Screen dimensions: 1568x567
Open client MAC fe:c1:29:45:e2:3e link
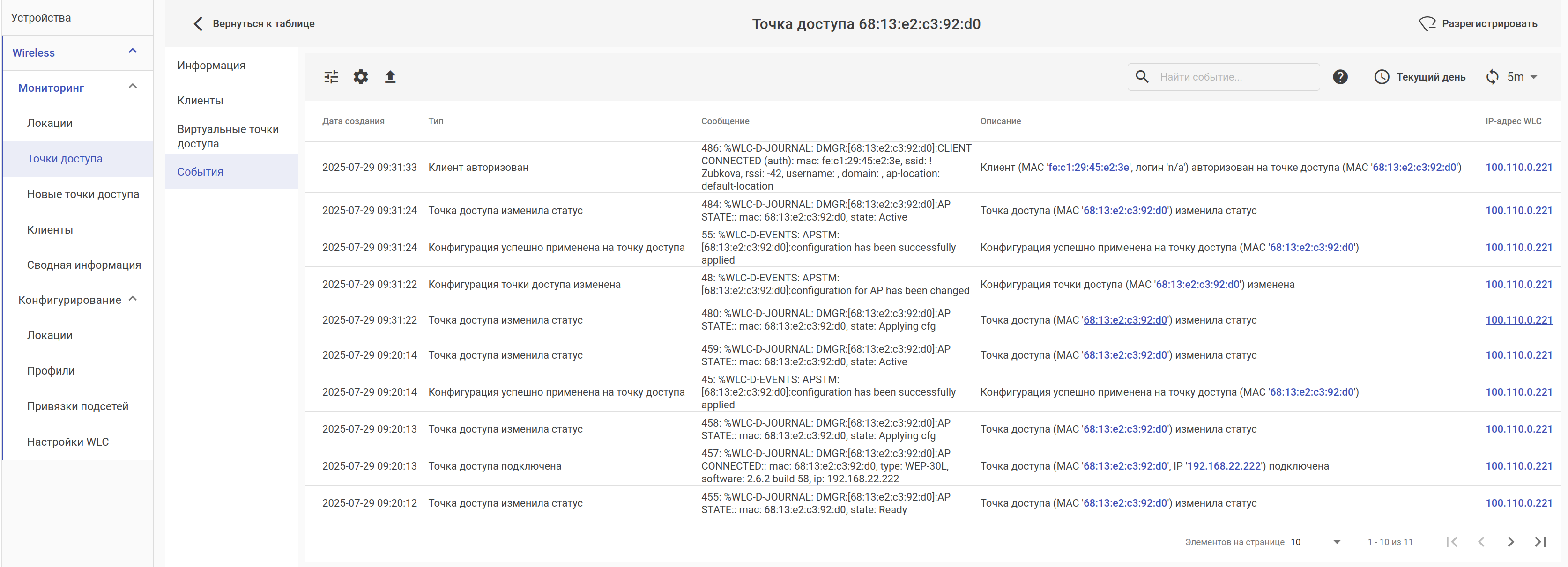coord(1088,167)
